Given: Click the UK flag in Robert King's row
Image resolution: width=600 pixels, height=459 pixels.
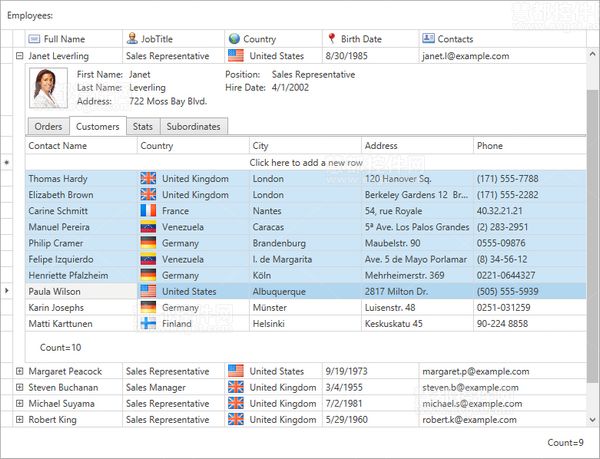Looking at the screenshot, I should coord(236,420).
